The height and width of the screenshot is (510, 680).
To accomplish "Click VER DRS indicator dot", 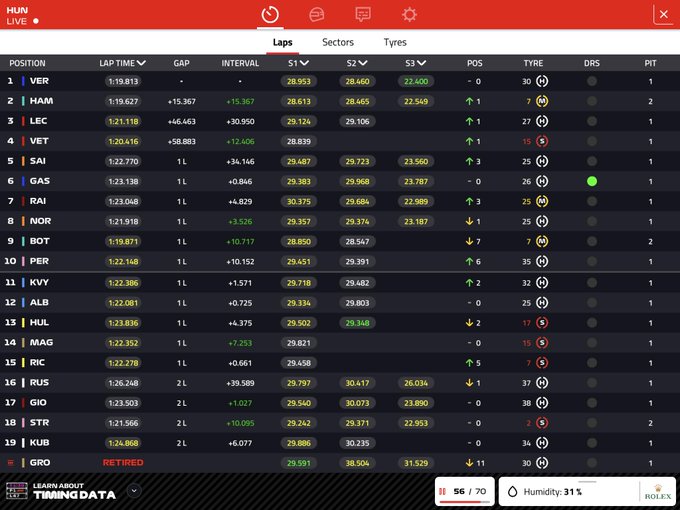I will [592, 81].
